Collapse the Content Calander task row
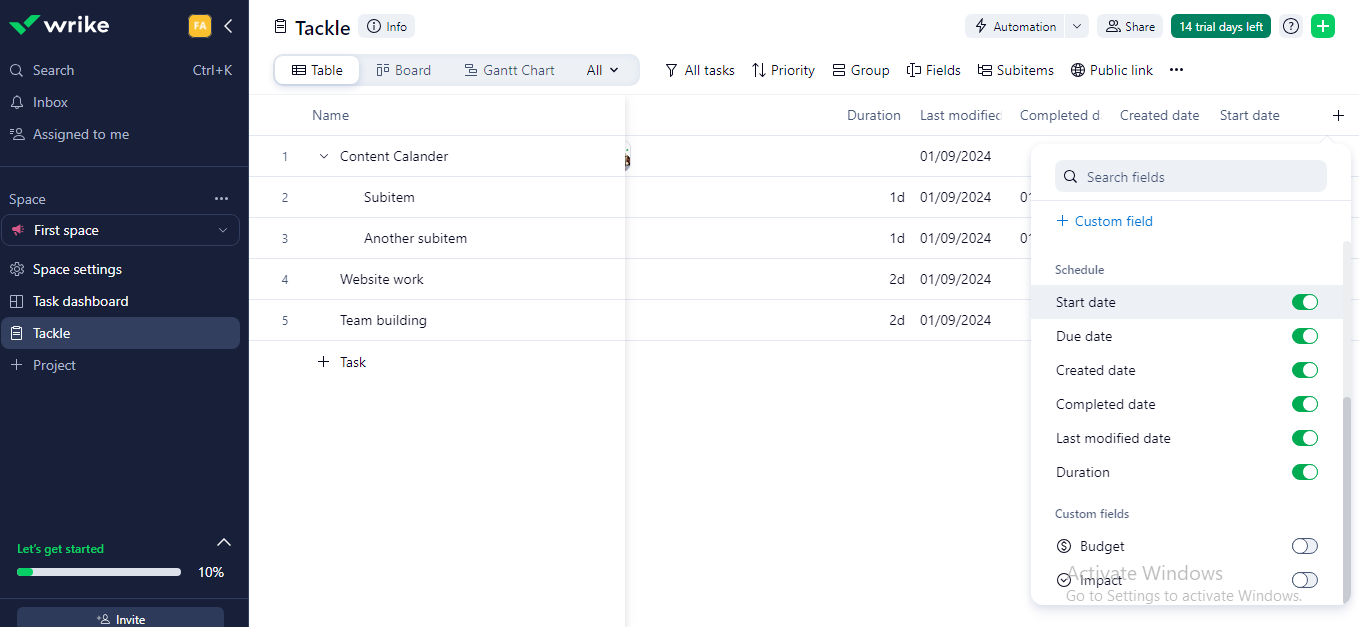 (322, 156)
